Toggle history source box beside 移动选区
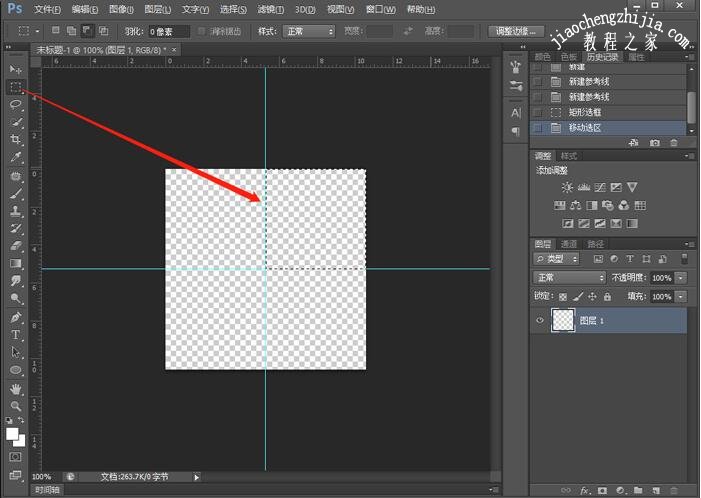Image resolution: width=701 pixels, height=498 pixels. [539, 128]
